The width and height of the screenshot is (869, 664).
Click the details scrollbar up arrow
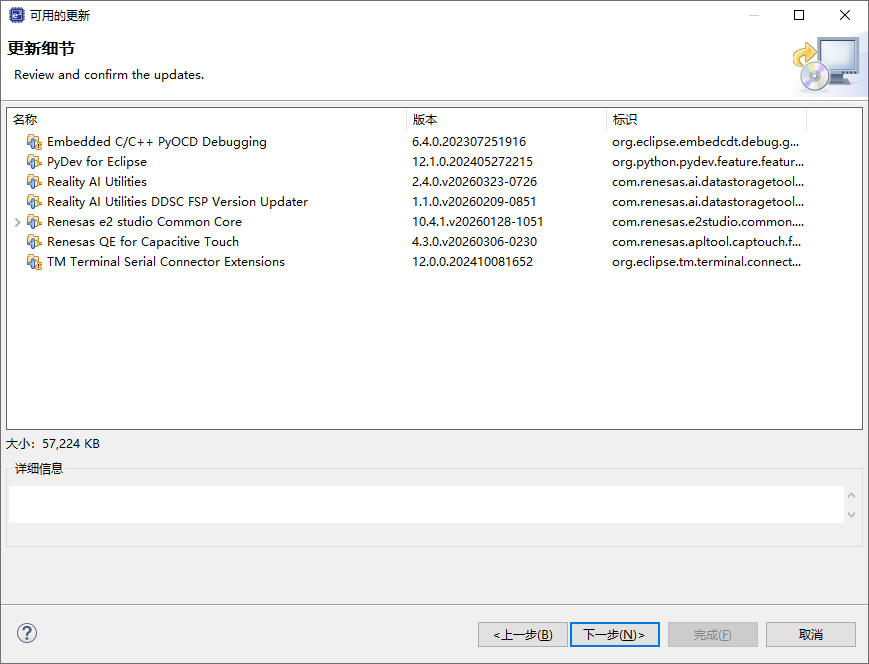[x=852, y=495]
